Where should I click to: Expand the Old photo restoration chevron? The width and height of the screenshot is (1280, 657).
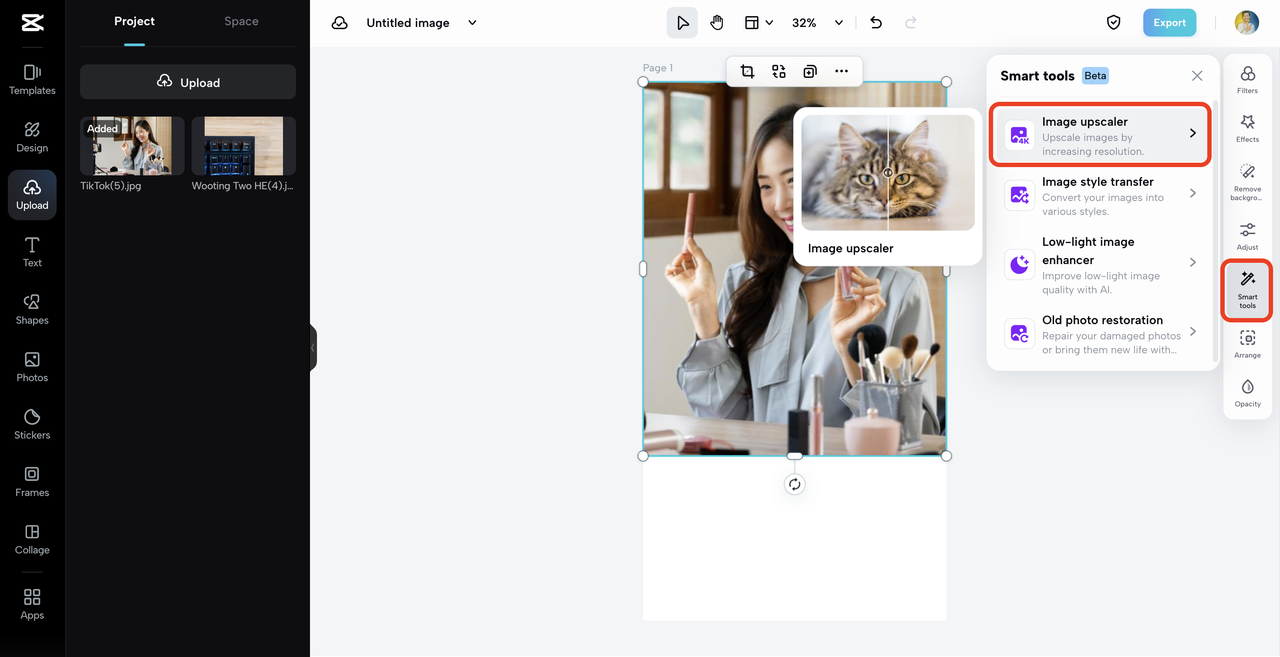point(1193,331)
